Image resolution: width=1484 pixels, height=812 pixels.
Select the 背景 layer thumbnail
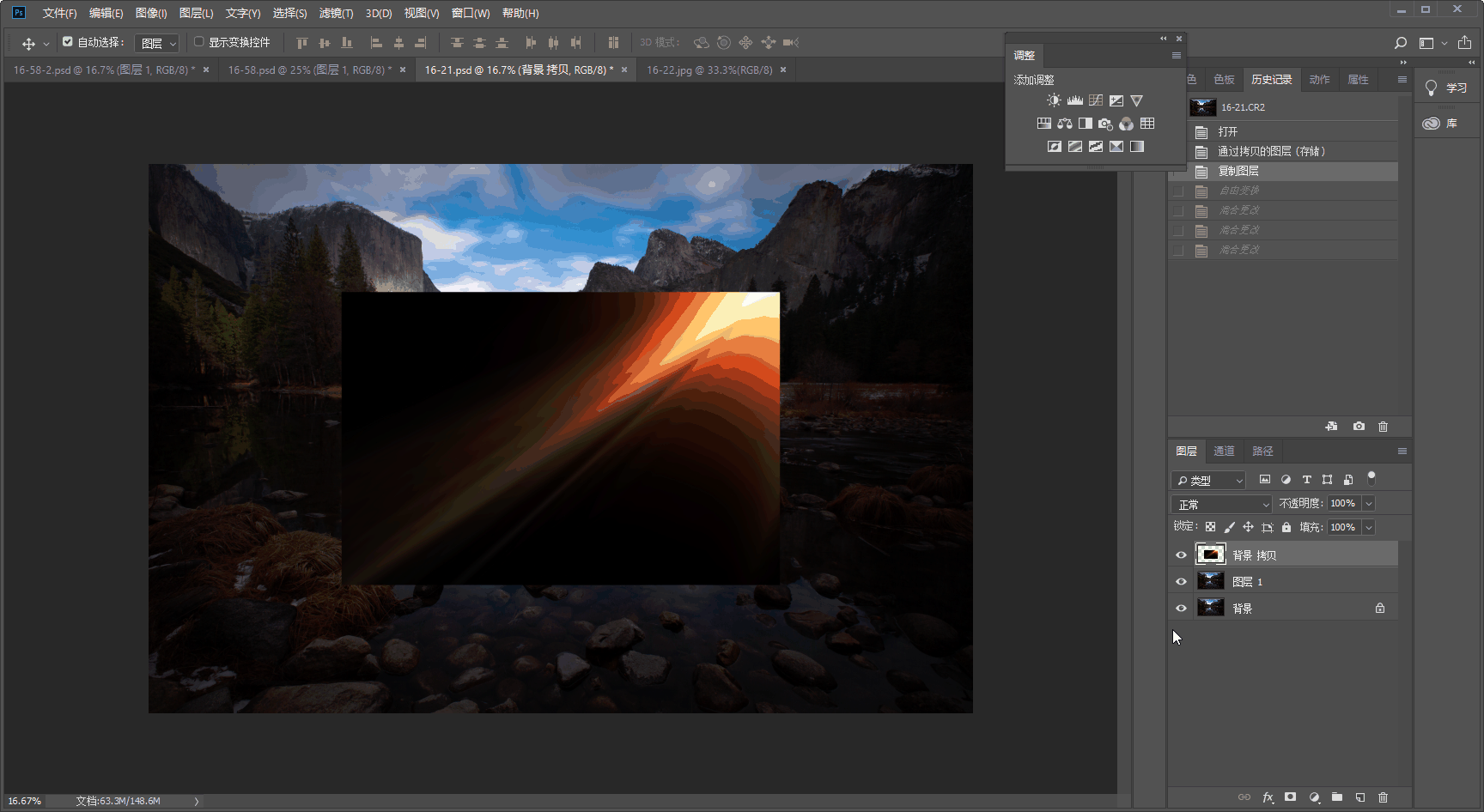1211,608
